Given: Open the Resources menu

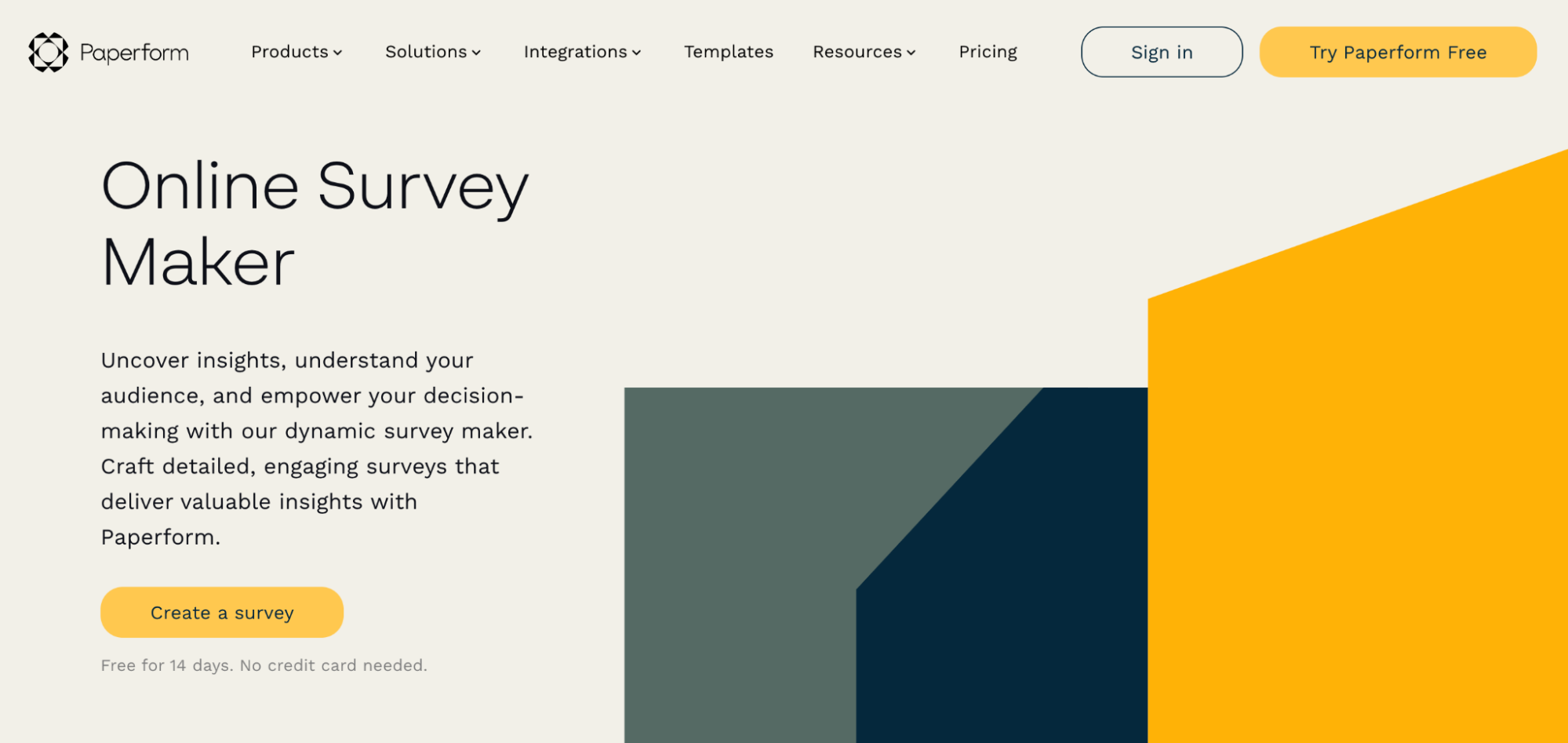Looking at the screenshot, I should [864, 52].
